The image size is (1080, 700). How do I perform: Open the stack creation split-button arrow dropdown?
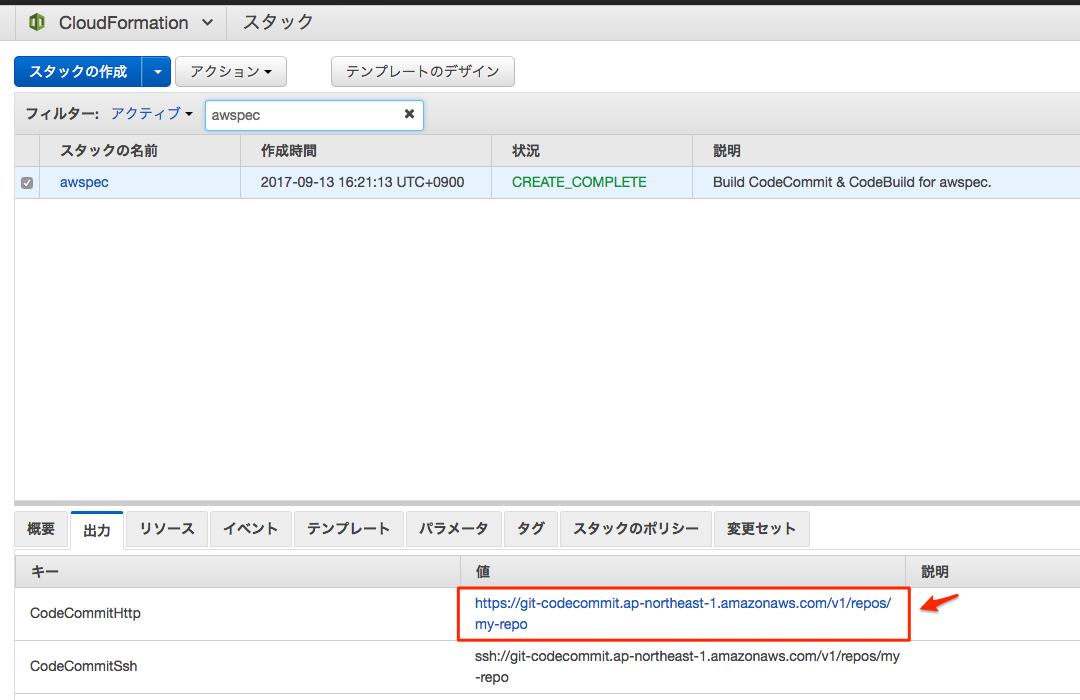(158, 71)
